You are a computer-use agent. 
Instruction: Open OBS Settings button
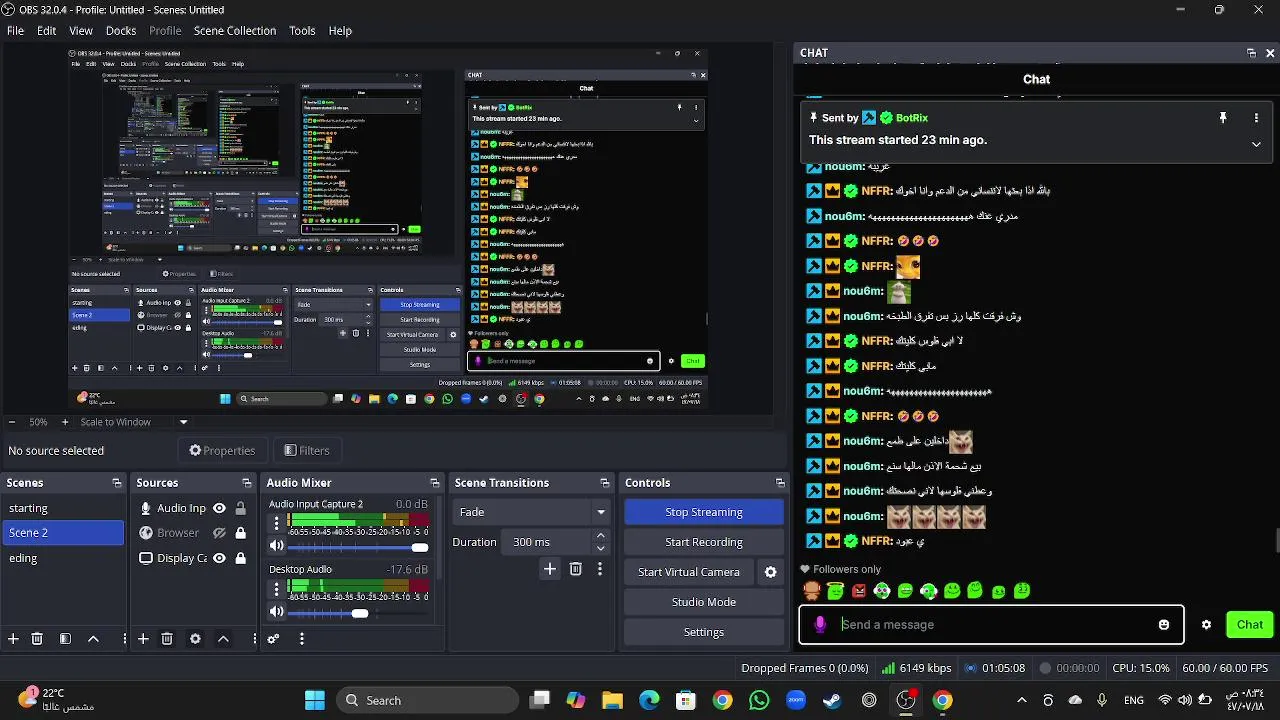click(704, 632)
